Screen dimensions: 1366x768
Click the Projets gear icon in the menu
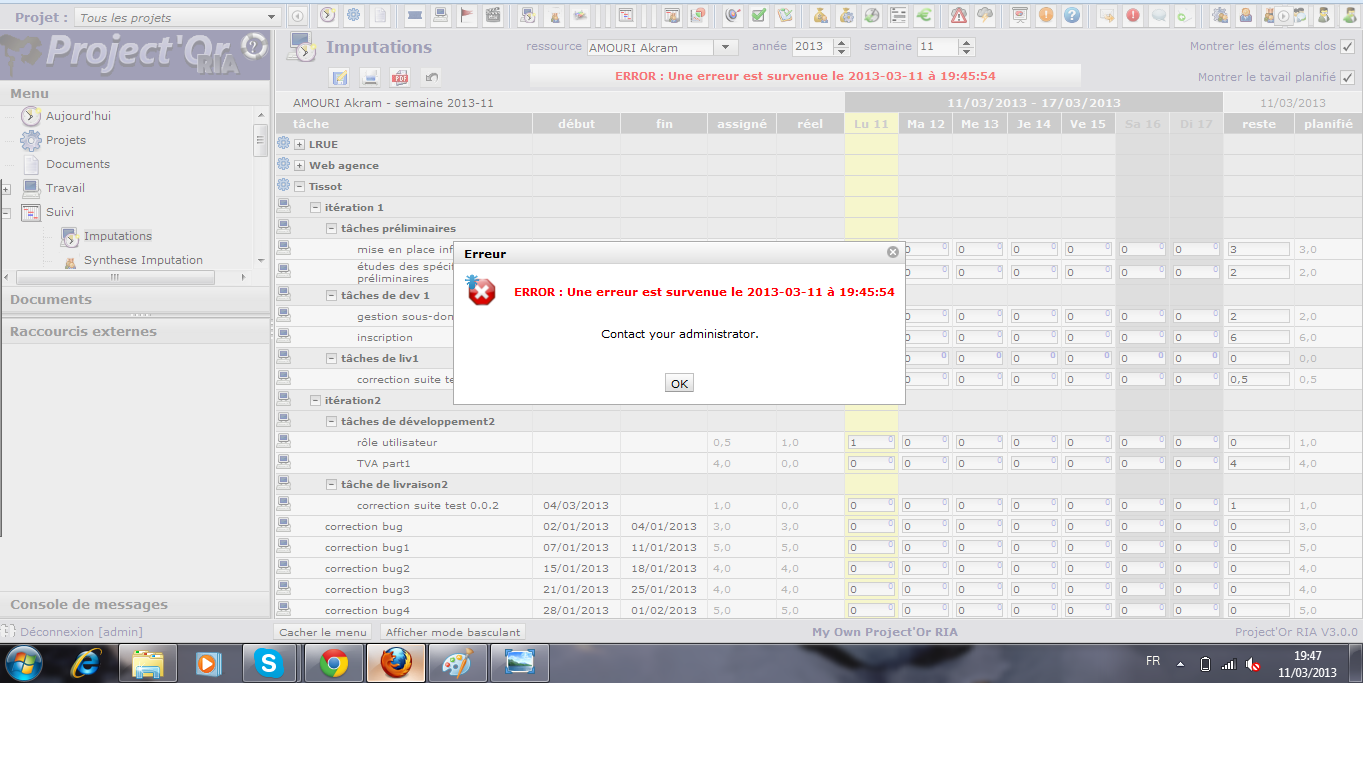pos(31,140)
